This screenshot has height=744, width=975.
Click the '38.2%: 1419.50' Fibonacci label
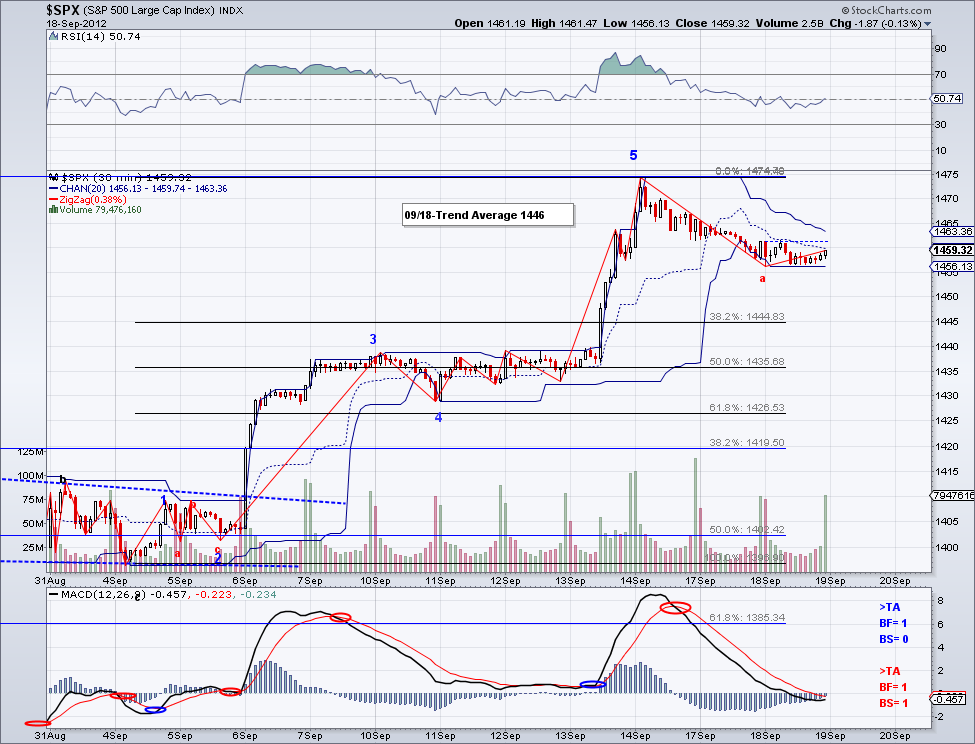(x=747, y=443)
